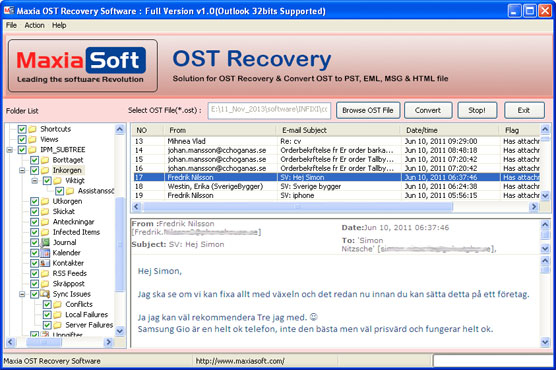
Task: Select email with subject SV: Hej Simon
Action: (336, 177)
